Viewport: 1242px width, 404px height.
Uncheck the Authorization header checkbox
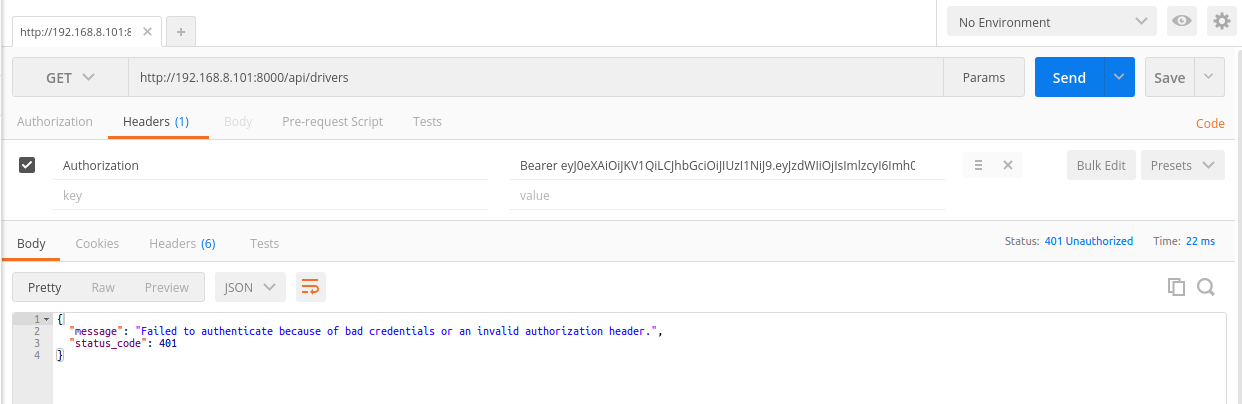click(28, 165)
